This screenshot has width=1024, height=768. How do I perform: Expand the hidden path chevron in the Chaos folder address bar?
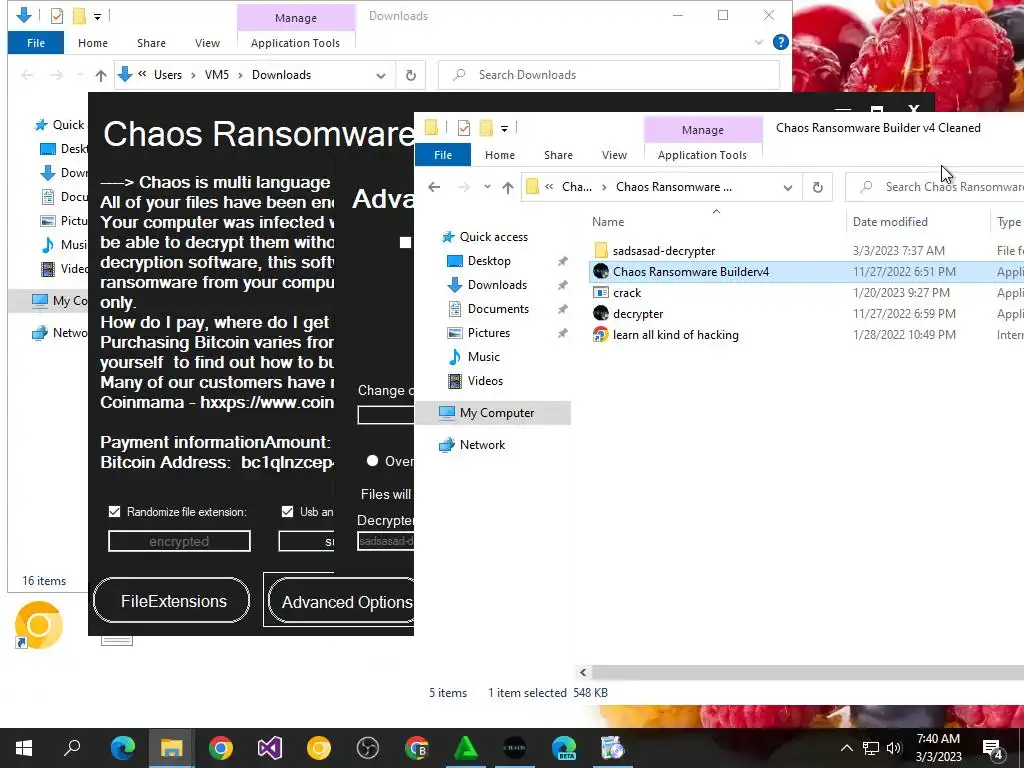[x=549, y=187]
